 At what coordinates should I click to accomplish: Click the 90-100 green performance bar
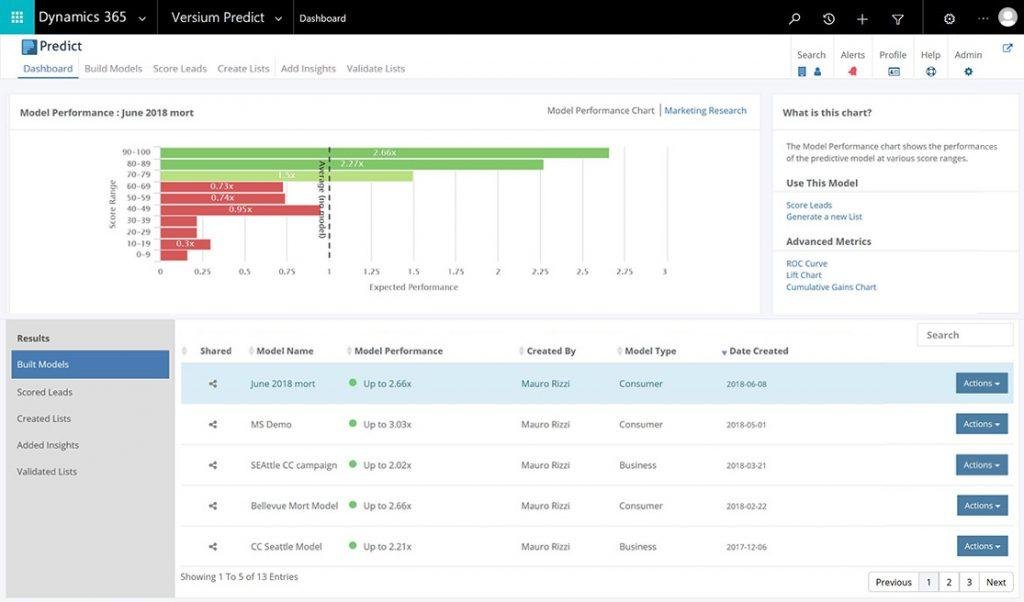[x=385, y=152]
